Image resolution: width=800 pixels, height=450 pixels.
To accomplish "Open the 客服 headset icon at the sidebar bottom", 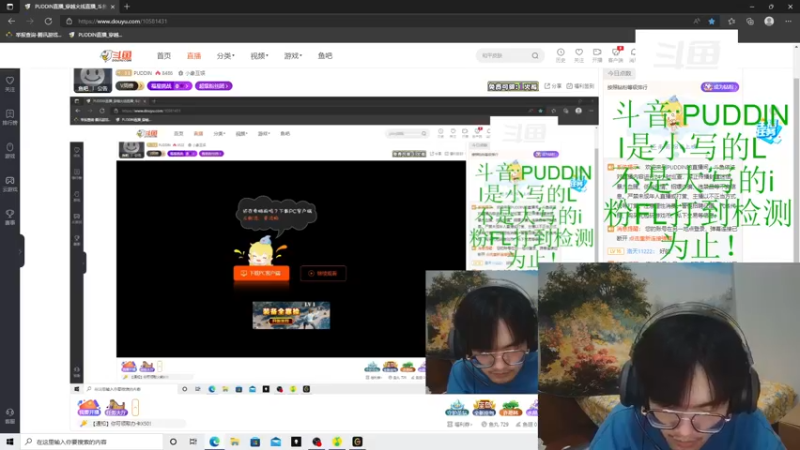I will pyautogui.click(x=10, y=415).
